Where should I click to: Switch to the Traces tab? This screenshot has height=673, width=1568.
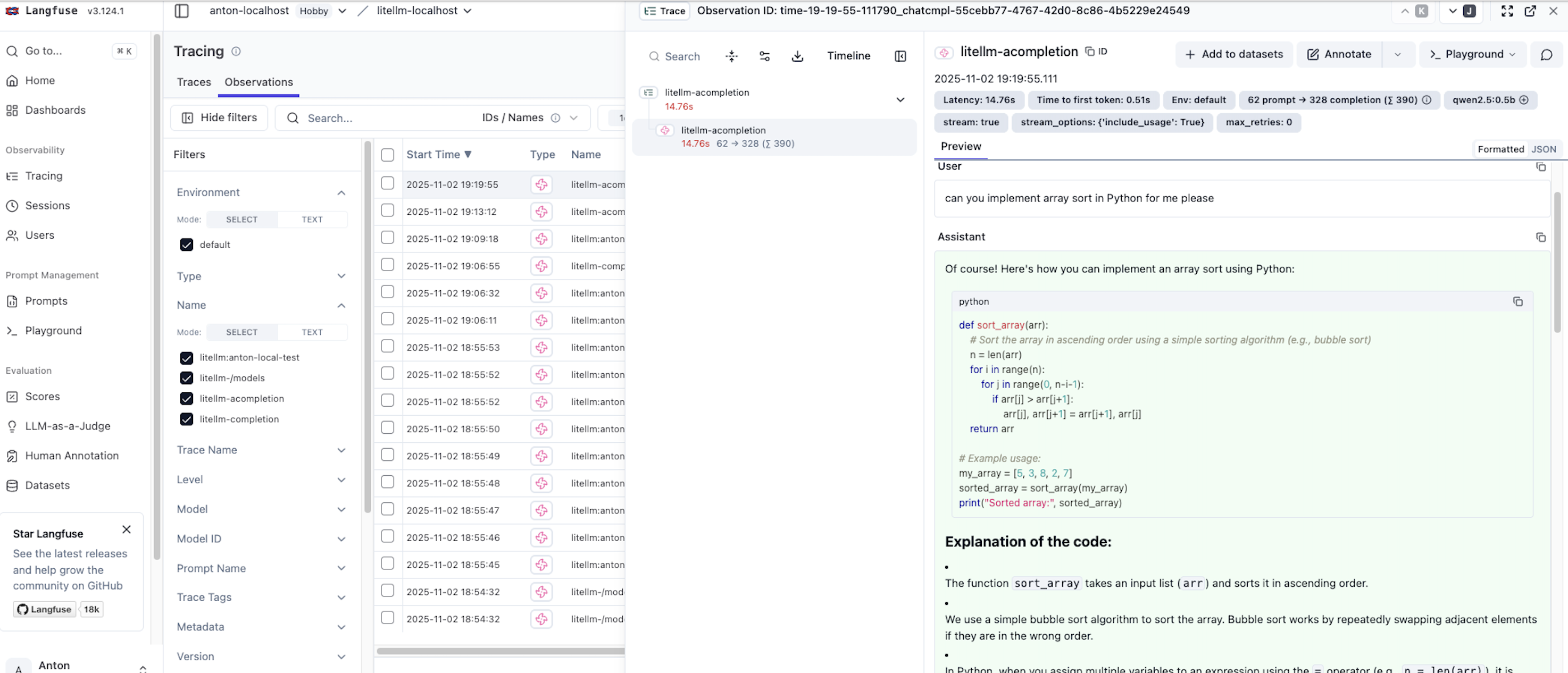194,82
